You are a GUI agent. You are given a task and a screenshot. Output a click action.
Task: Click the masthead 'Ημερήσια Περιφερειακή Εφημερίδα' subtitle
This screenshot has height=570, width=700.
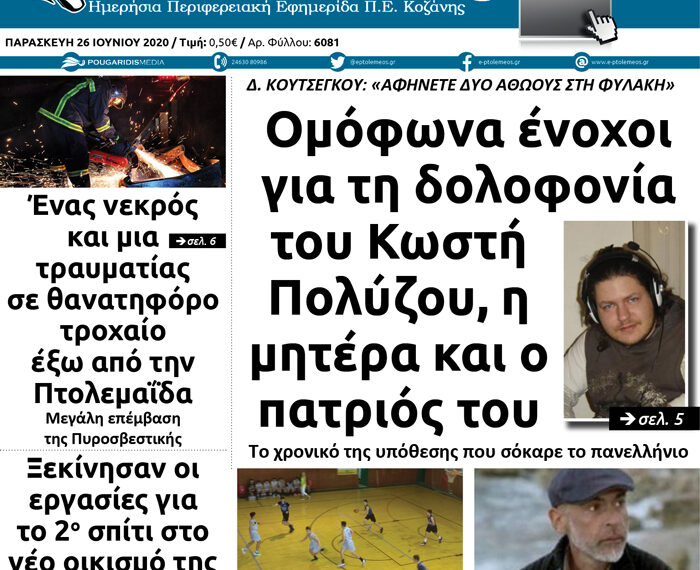click(x=277, y=7)
